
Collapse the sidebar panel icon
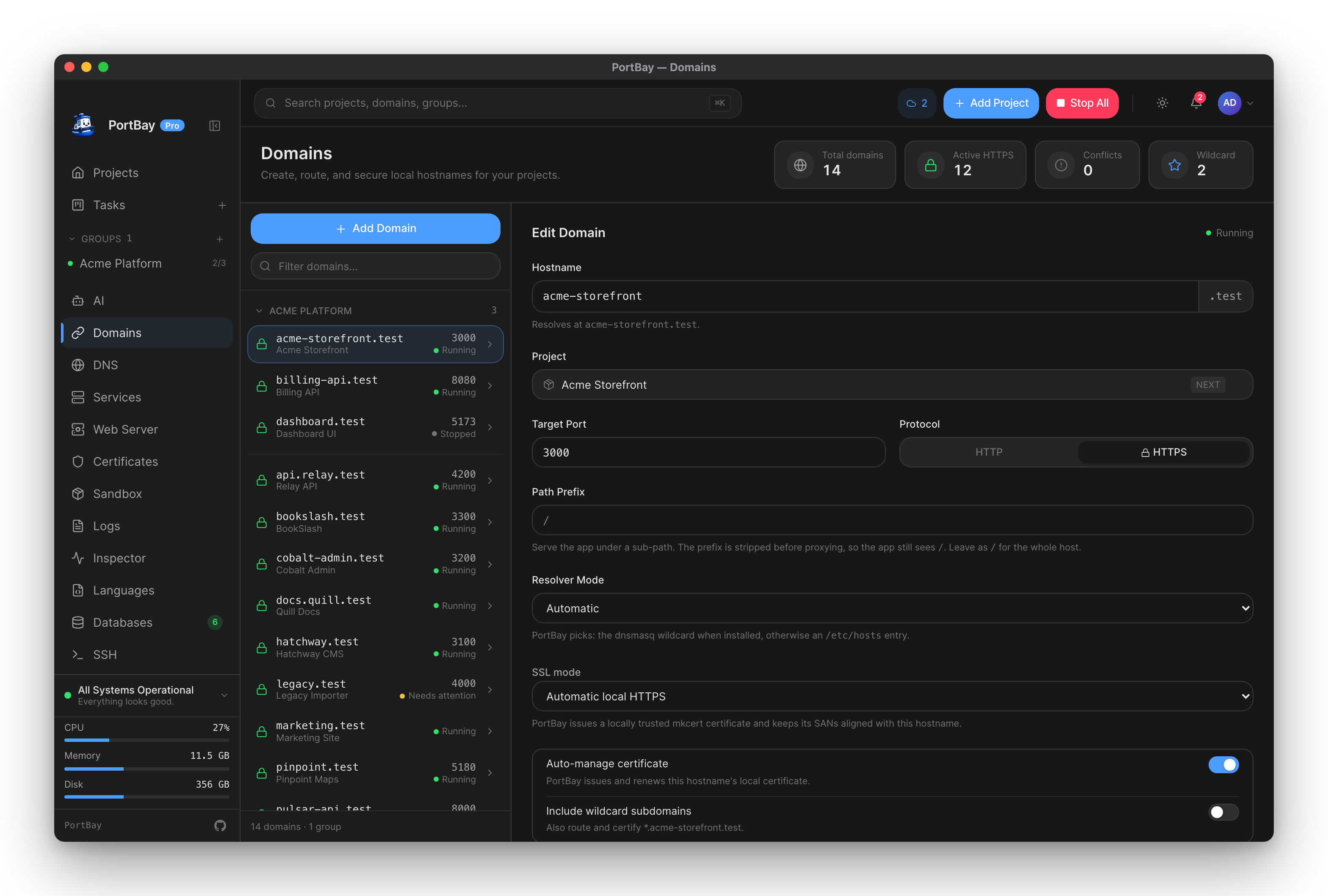214,126
